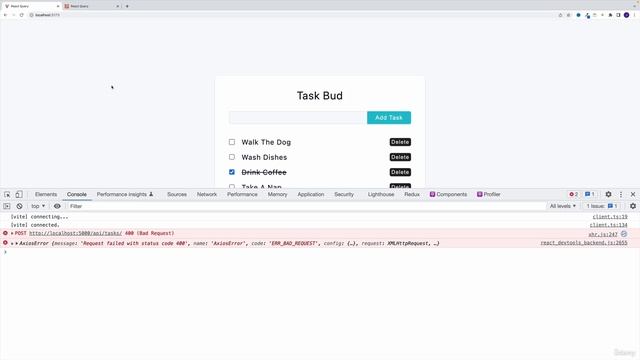Open the browser profile avatar
Image resolution: width=640 pixels, height=360 pixels.
coord(627,15)
